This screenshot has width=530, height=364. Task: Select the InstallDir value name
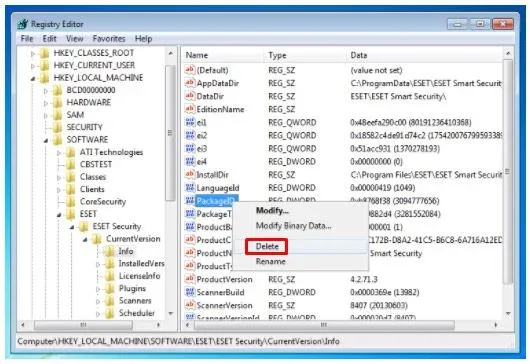coord(212,174)
